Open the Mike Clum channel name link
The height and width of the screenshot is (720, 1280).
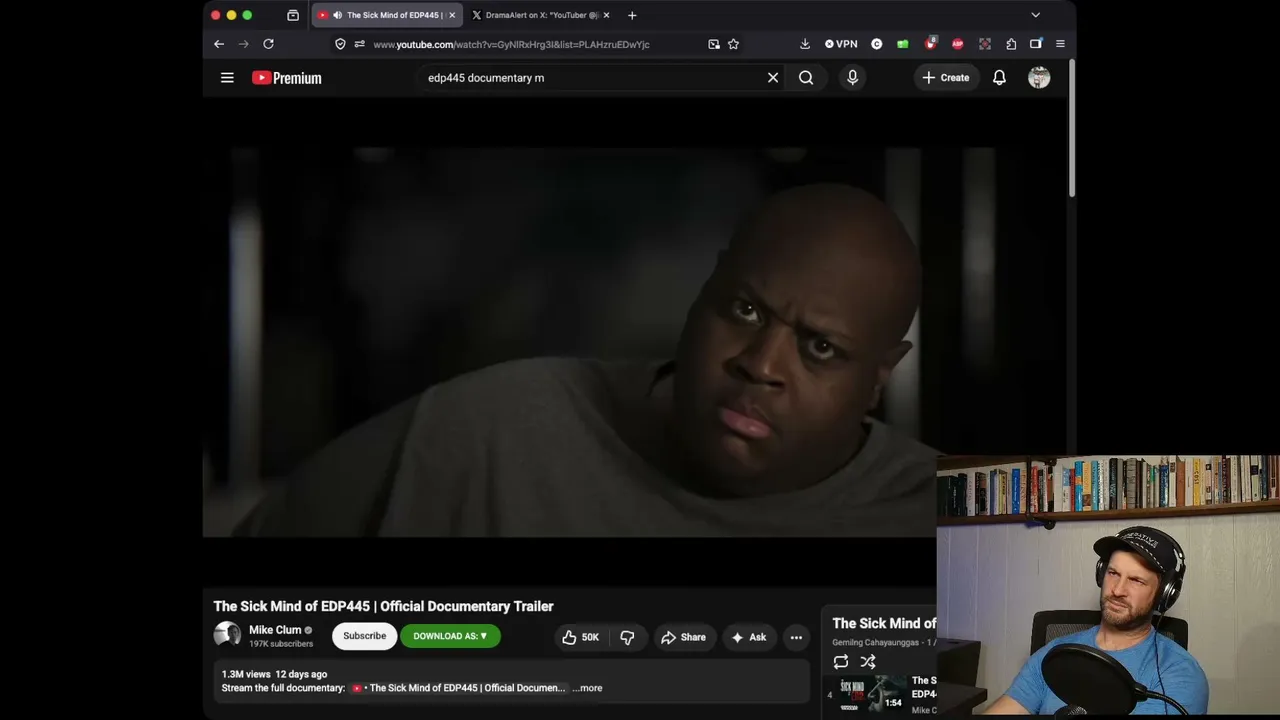point(275,630)
